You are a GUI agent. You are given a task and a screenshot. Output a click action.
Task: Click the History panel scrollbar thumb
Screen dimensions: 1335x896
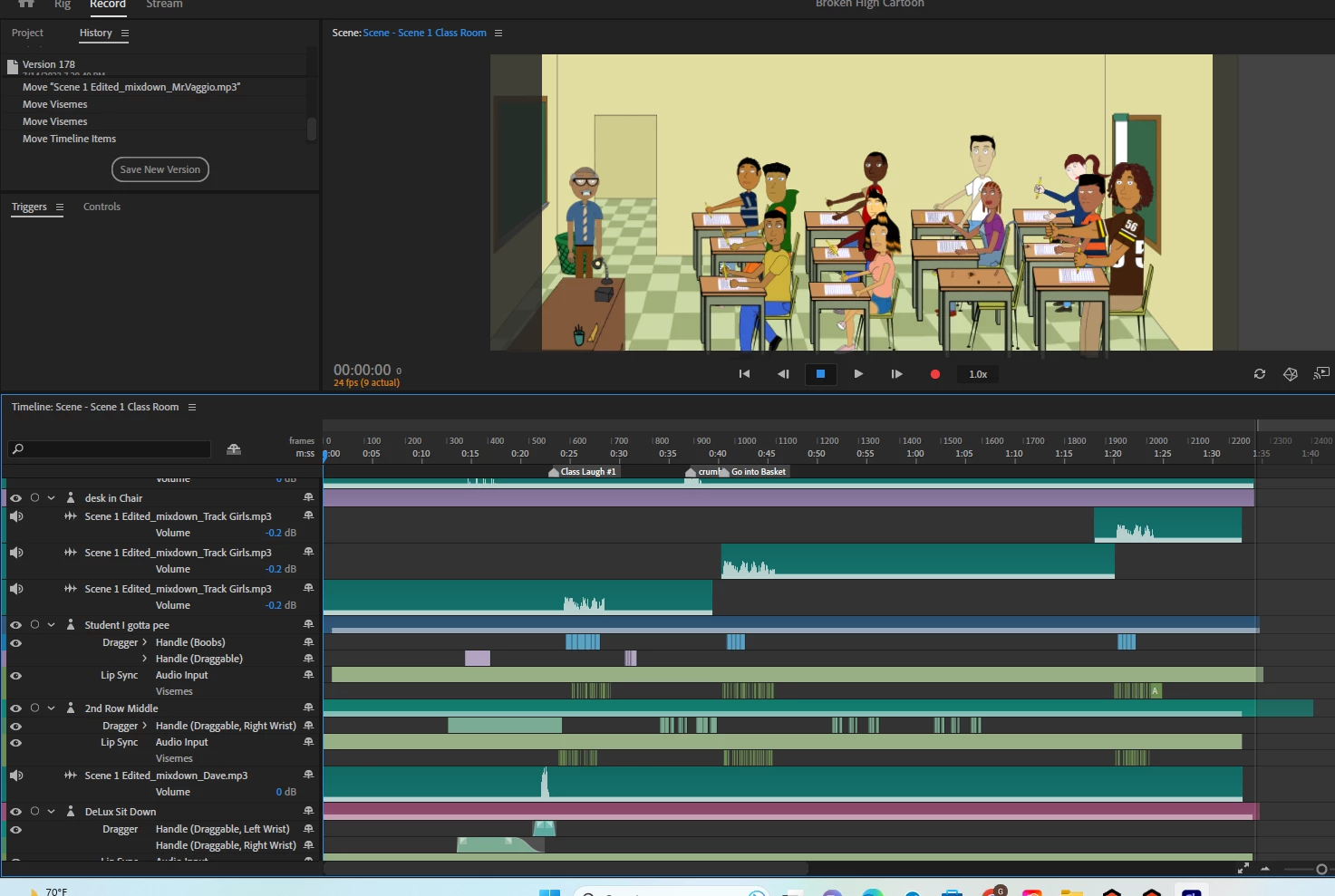312,130
